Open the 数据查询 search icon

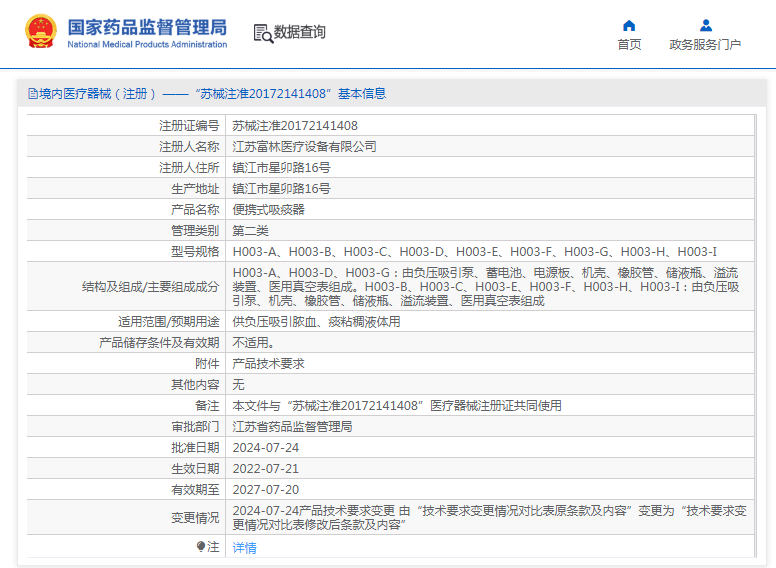point(263,33)
